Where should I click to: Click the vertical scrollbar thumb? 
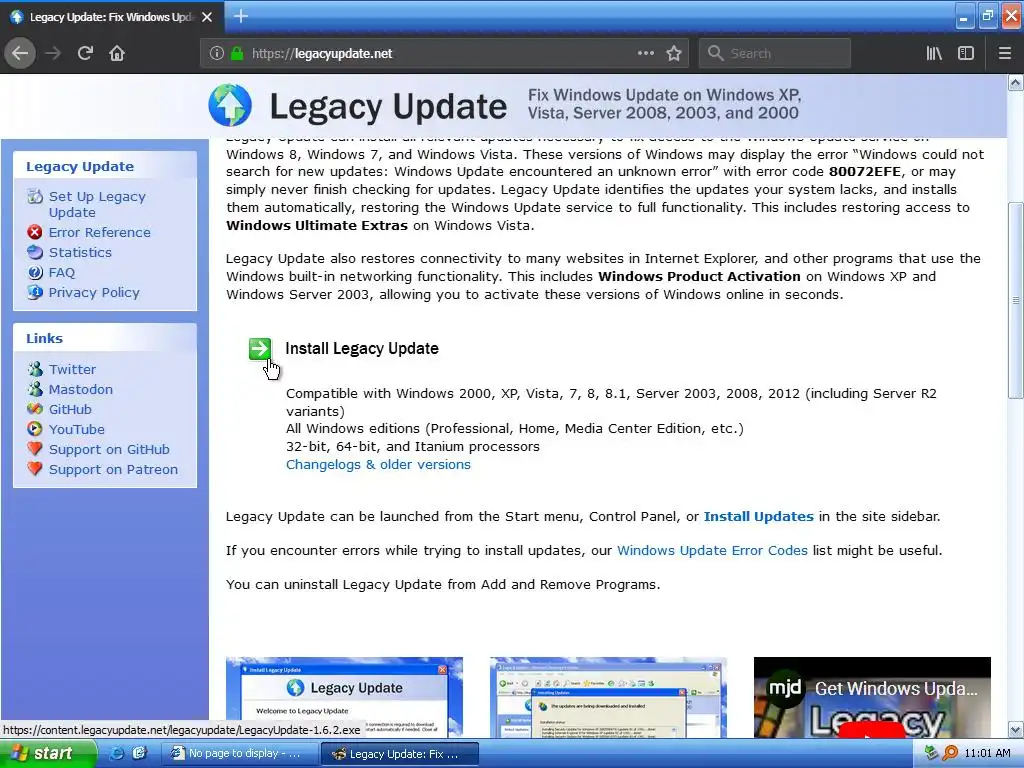tap(1016, 300)
